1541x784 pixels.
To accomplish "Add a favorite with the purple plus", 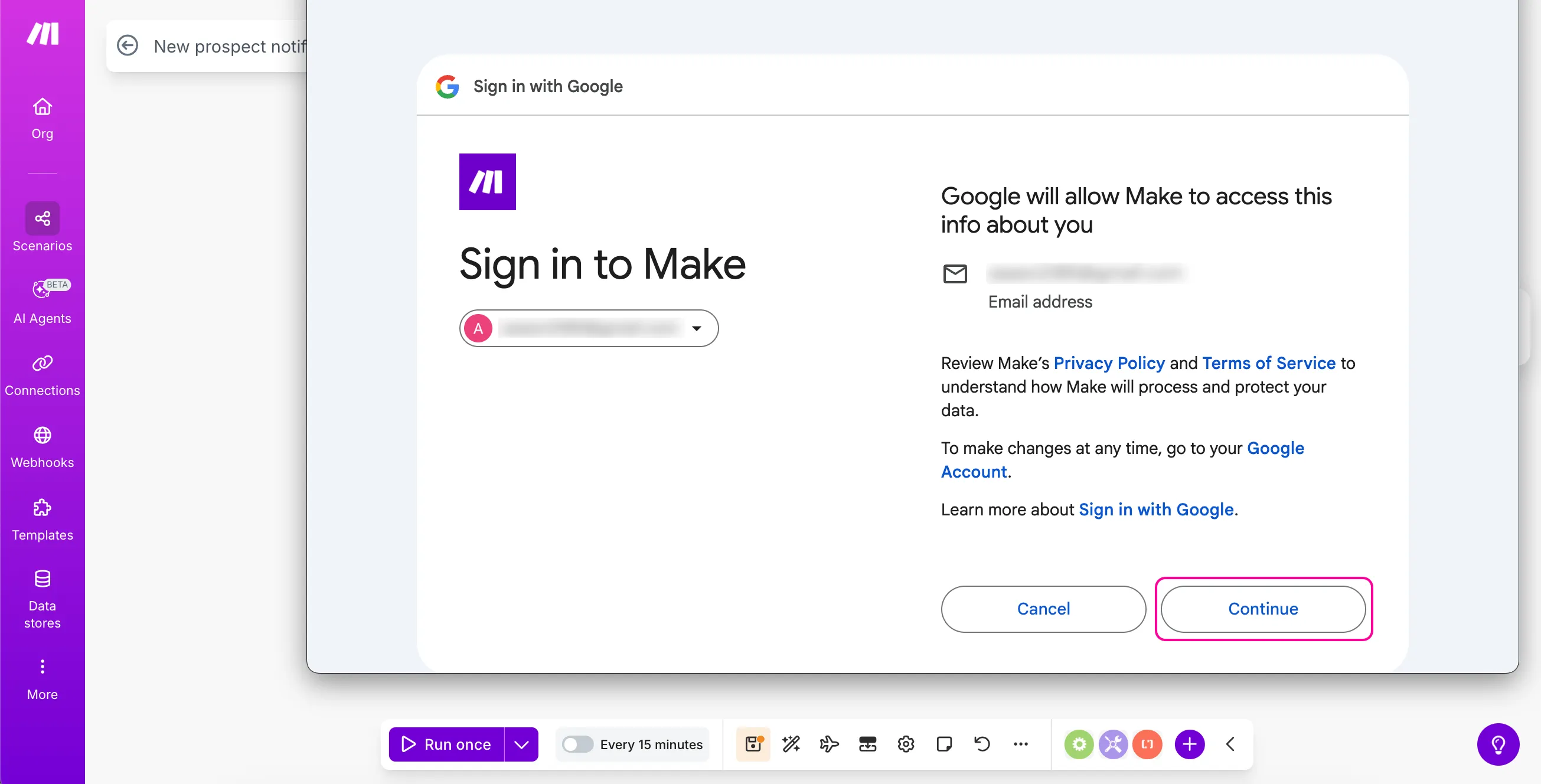I will pos(1189,744).
